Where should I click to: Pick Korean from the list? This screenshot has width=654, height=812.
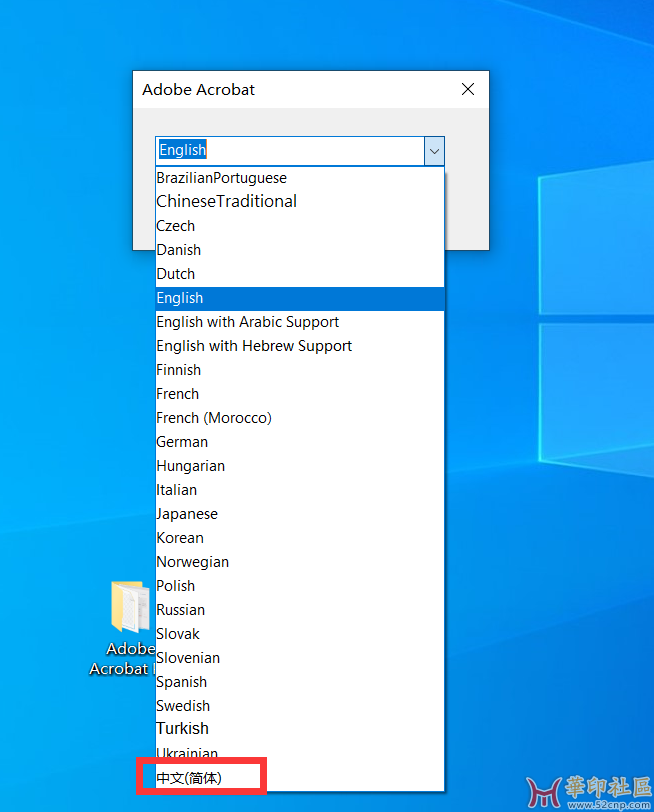pos(300,538)
